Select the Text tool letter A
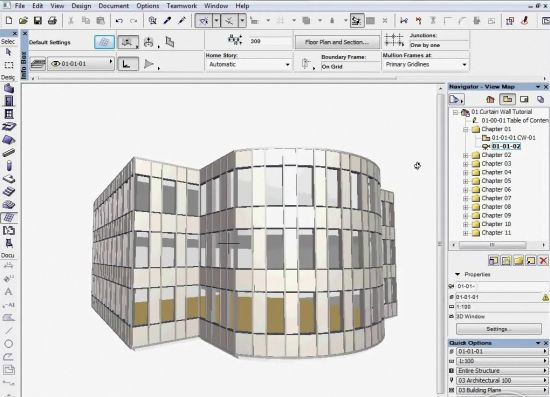The width and height of the screenshot is (550, 397). [9, 292]
